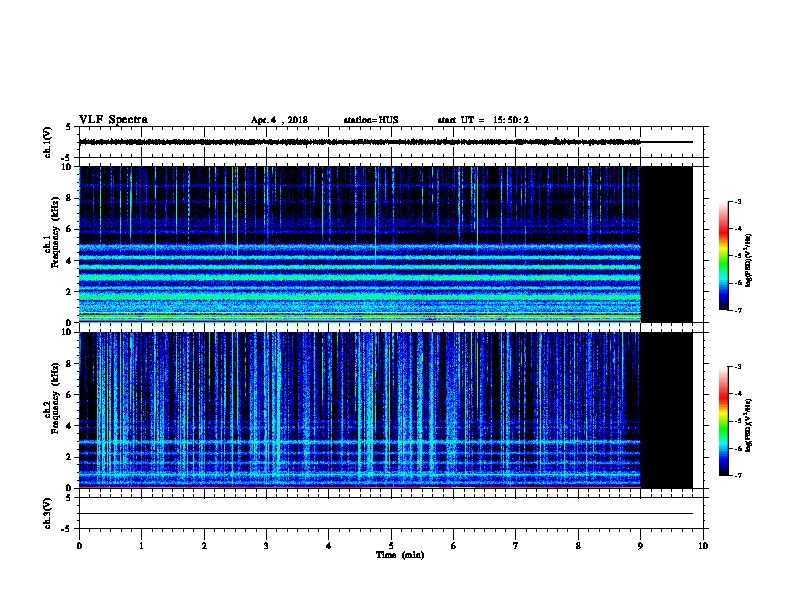Click the black no-data region in ch.2 spectrogram
The height and width of the screenshot is (612, 792).
click(x=667, y=410)
